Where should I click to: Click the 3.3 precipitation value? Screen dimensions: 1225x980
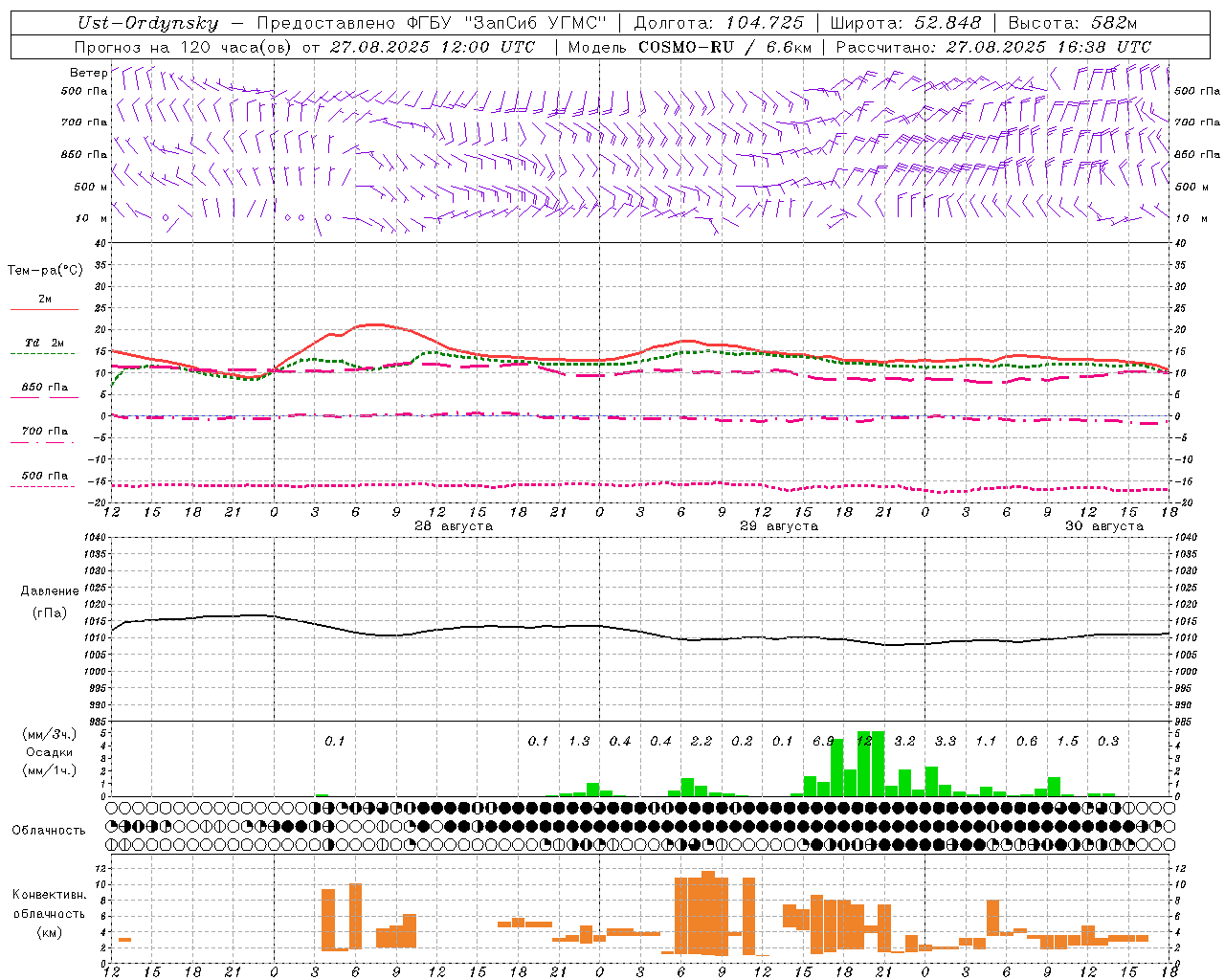point(946,742)
